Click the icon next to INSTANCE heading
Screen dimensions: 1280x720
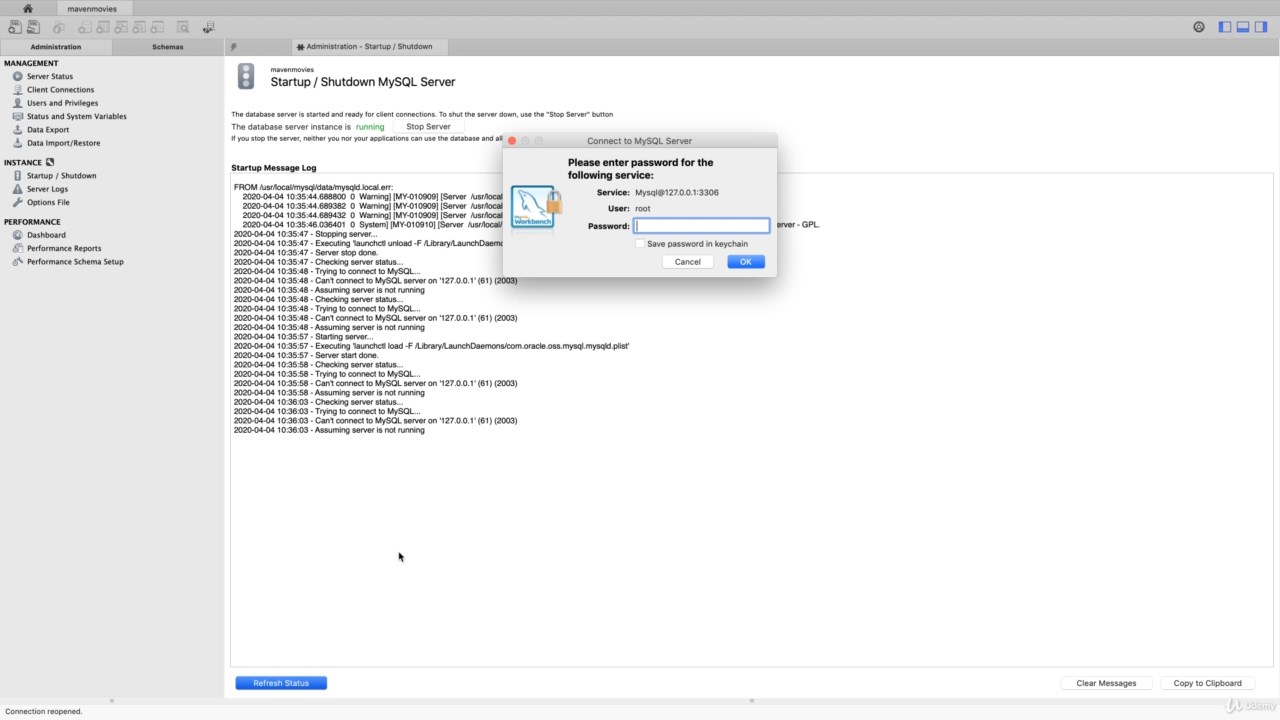tap(50, 162)
